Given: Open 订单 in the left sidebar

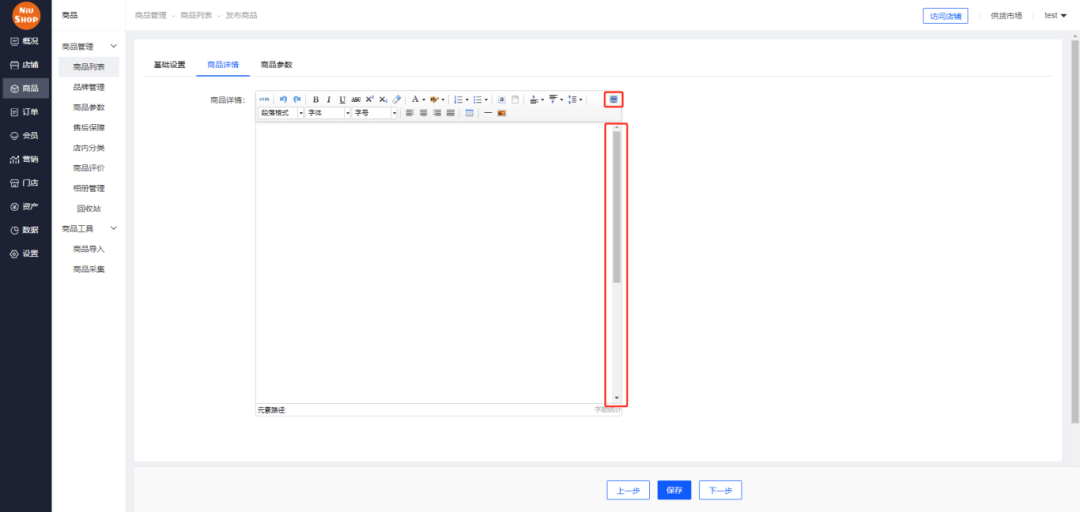Looking at the screenshot, I should point(25,112).
